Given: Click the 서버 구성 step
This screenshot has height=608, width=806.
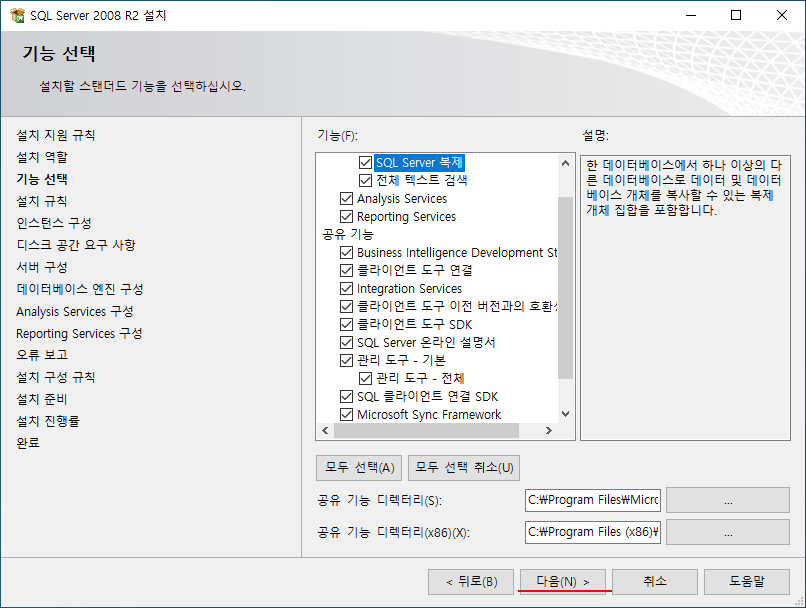Looking at the screenshot, I should [x=42, y=267].
